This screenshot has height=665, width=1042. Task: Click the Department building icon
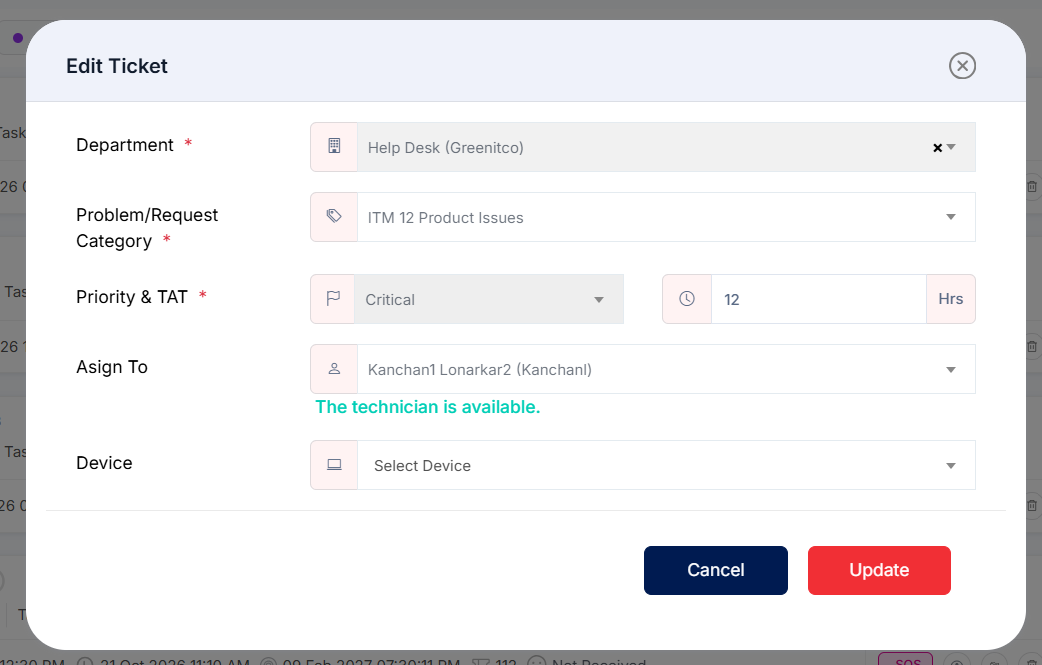click(334, 147)
